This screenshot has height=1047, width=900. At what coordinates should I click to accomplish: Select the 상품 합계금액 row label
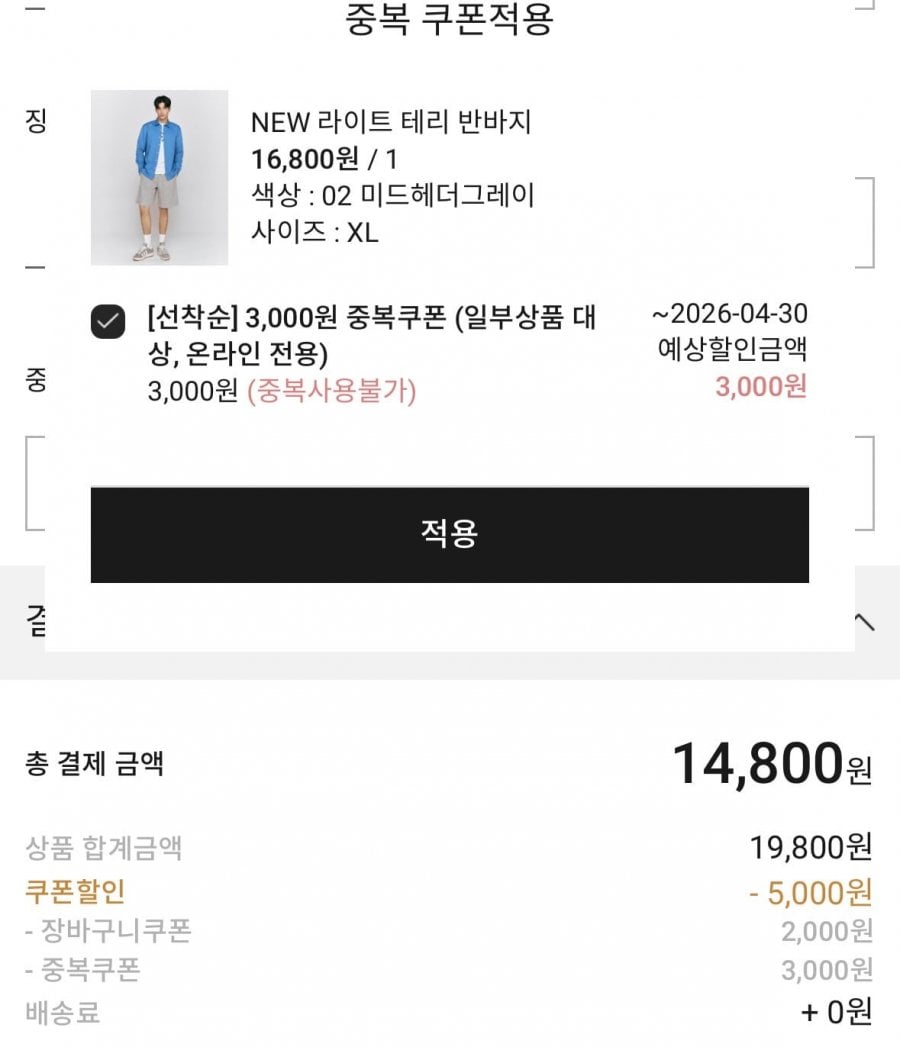[104, 849]
